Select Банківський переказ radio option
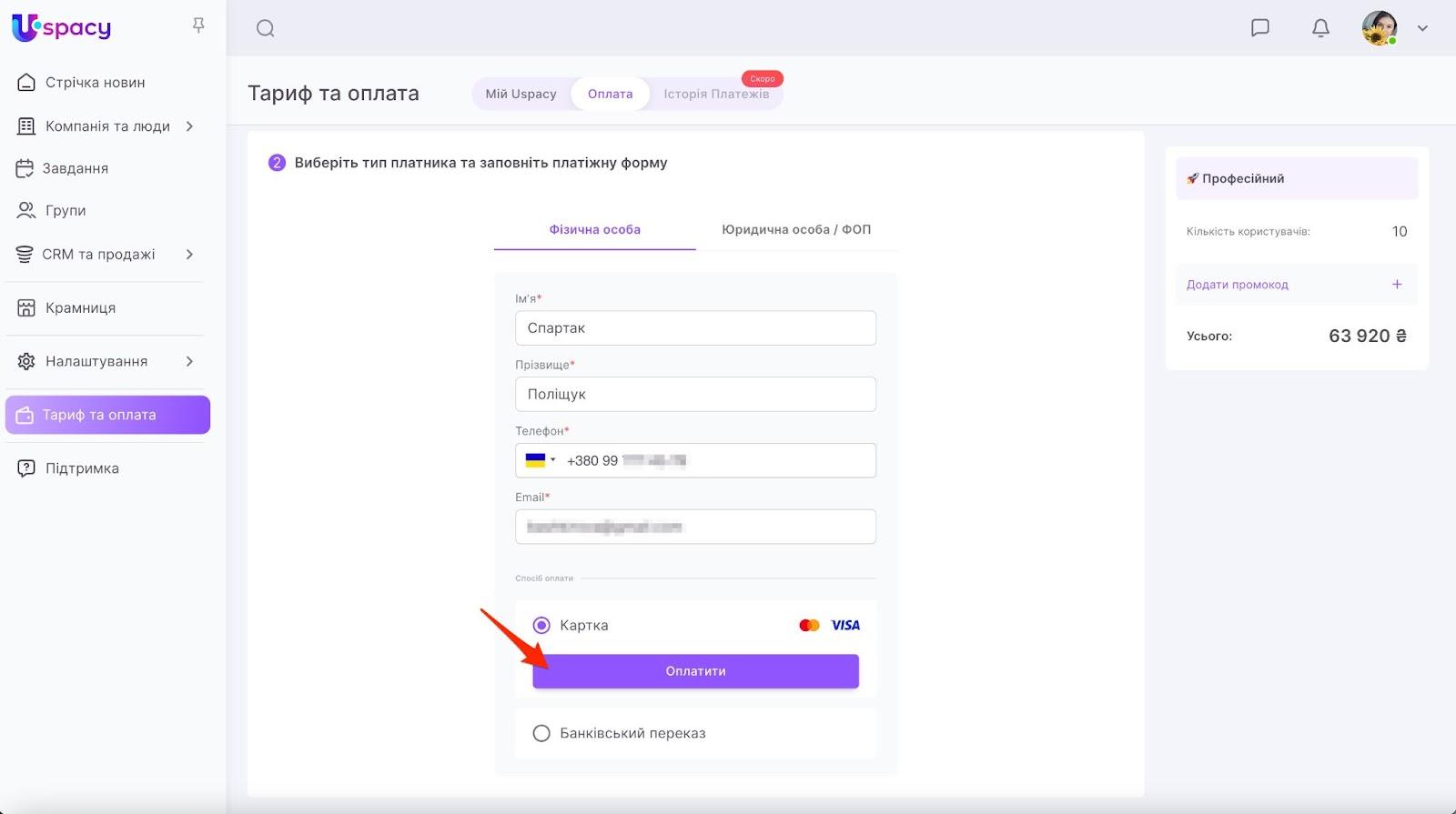This screenshot has width=1456, height=814. point(541,733)
